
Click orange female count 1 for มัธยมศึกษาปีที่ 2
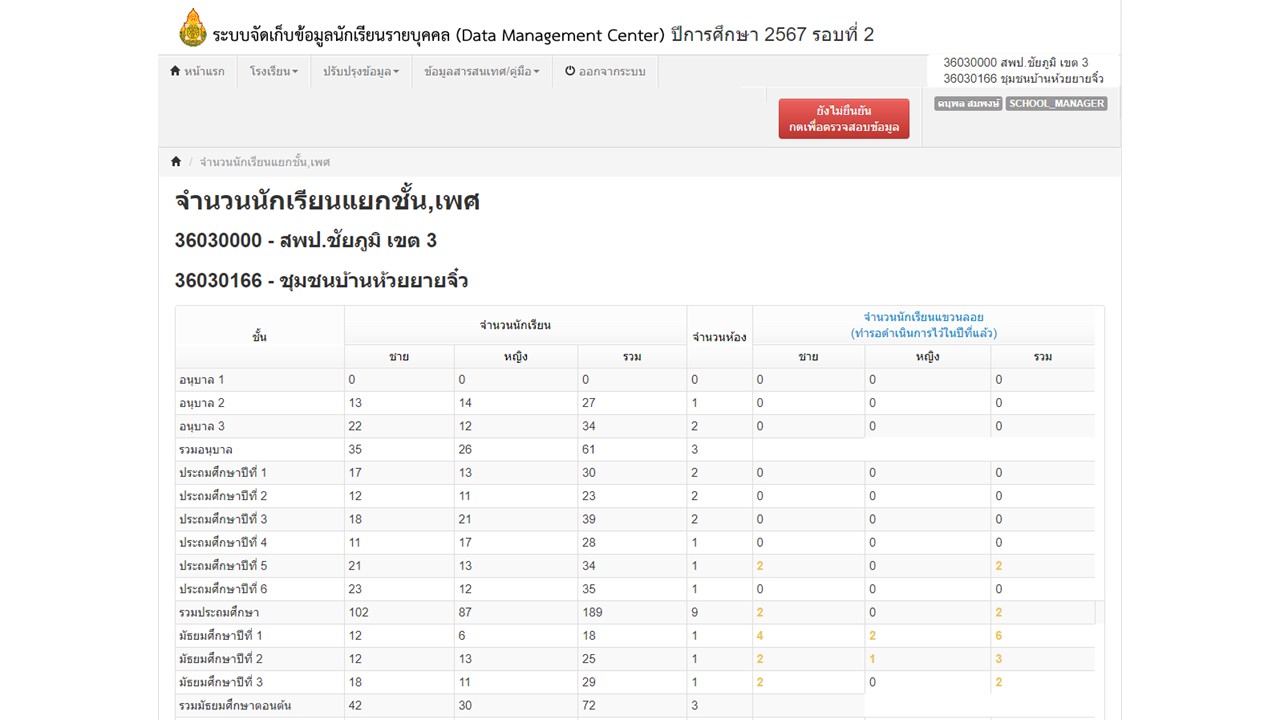[872, 659]
